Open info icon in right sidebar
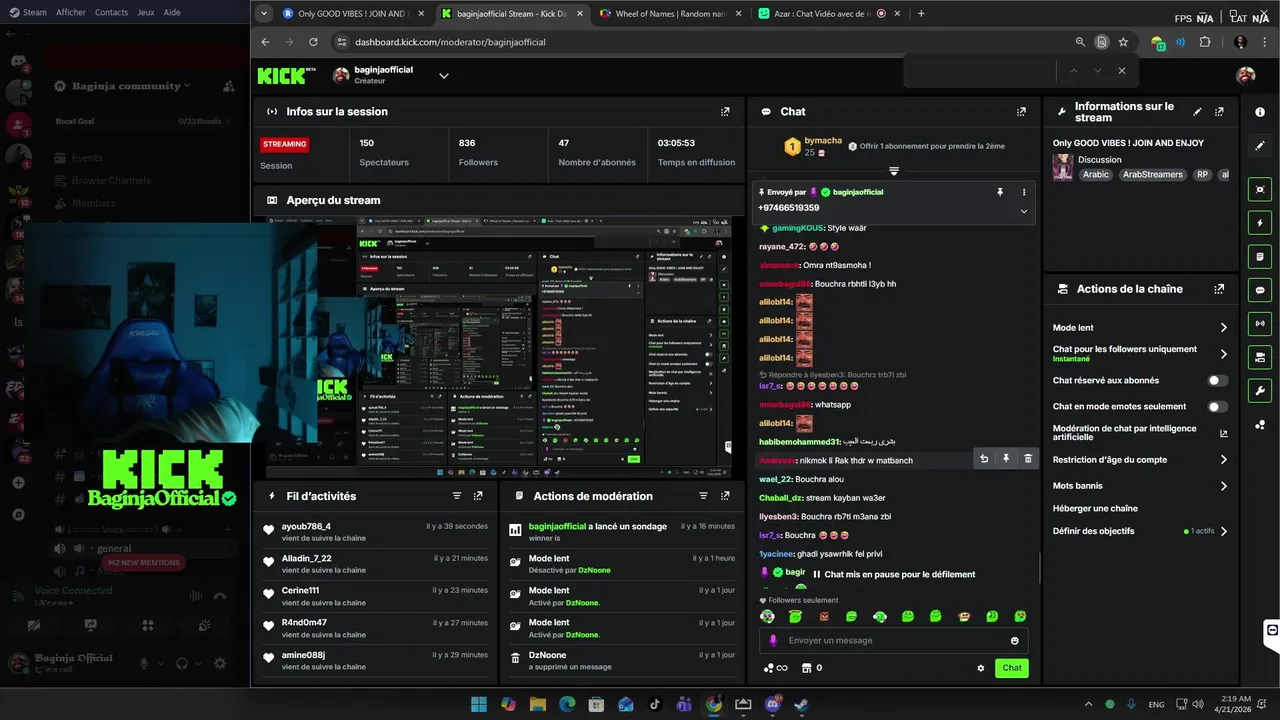Viewport: 1280px width, 720px height. click(1260, 112)
